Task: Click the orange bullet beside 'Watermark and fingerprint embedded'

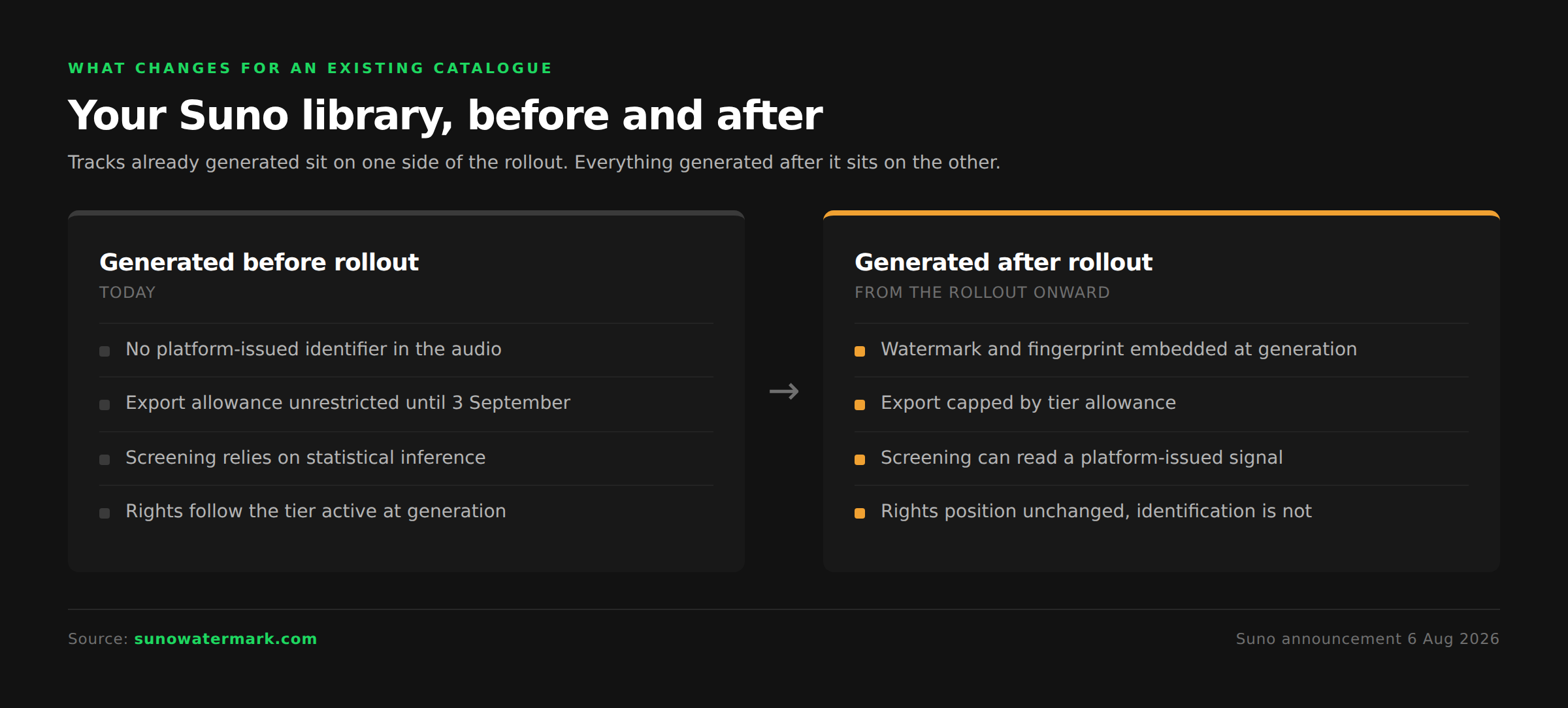Action: (x=860, y=351)
